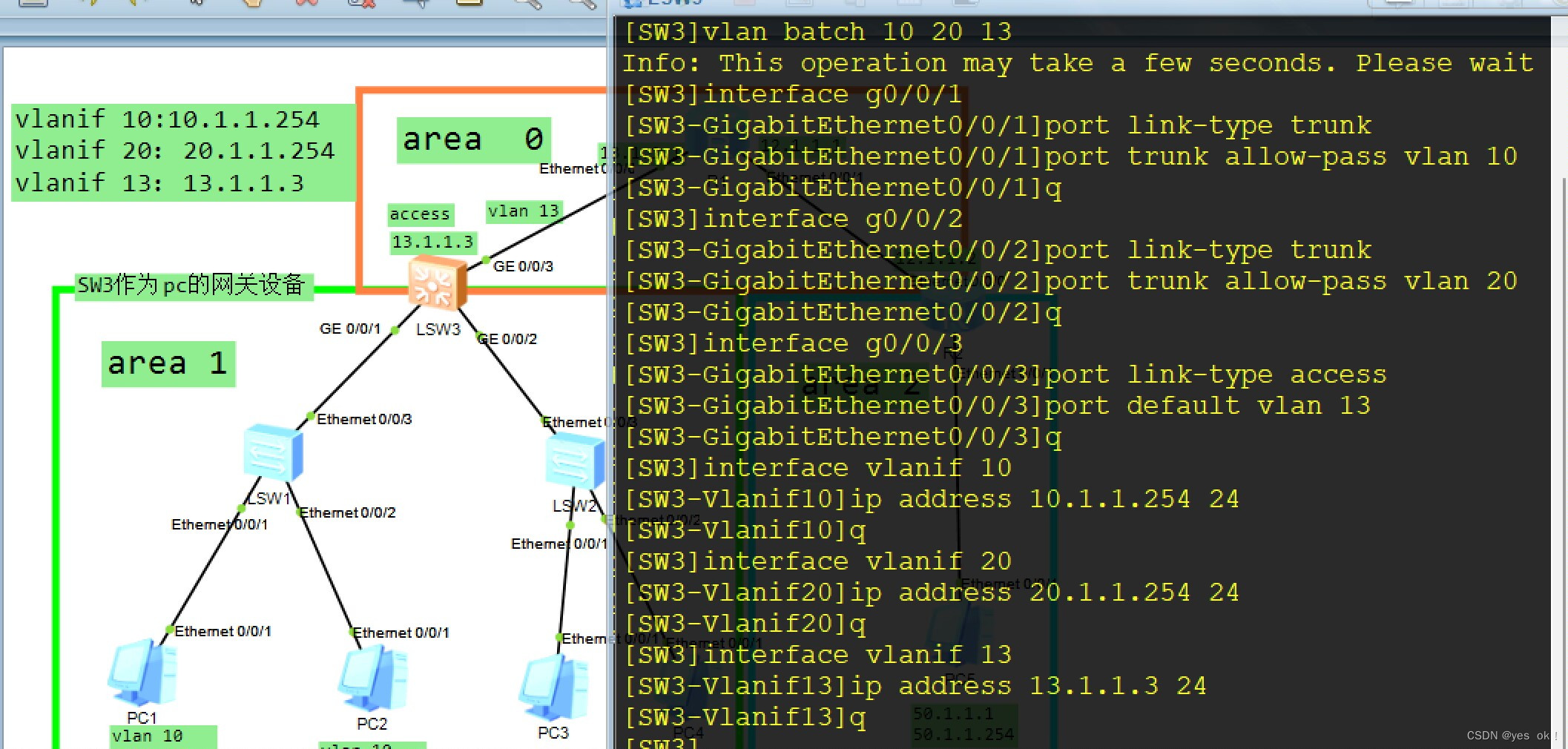Select the LSW1 switch icon

pyautogui.click(x=273, y=452)
